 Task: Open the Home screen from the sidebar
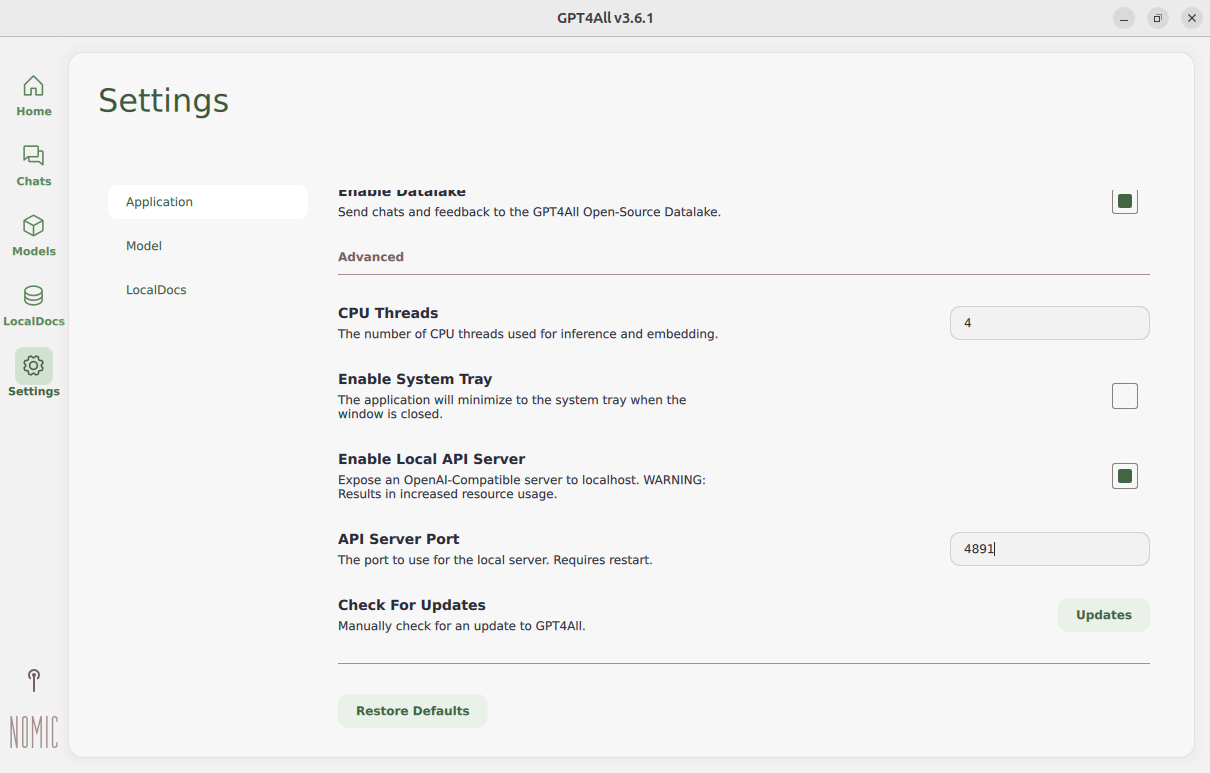click(x=33, y=95)
